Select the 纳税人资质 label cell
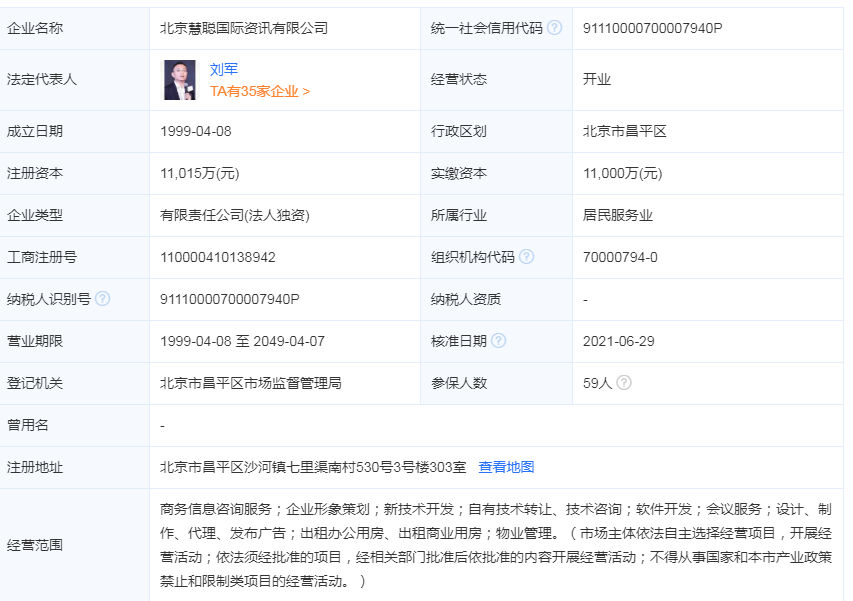This screenshot has height=601, width=853. pos(496,299)
